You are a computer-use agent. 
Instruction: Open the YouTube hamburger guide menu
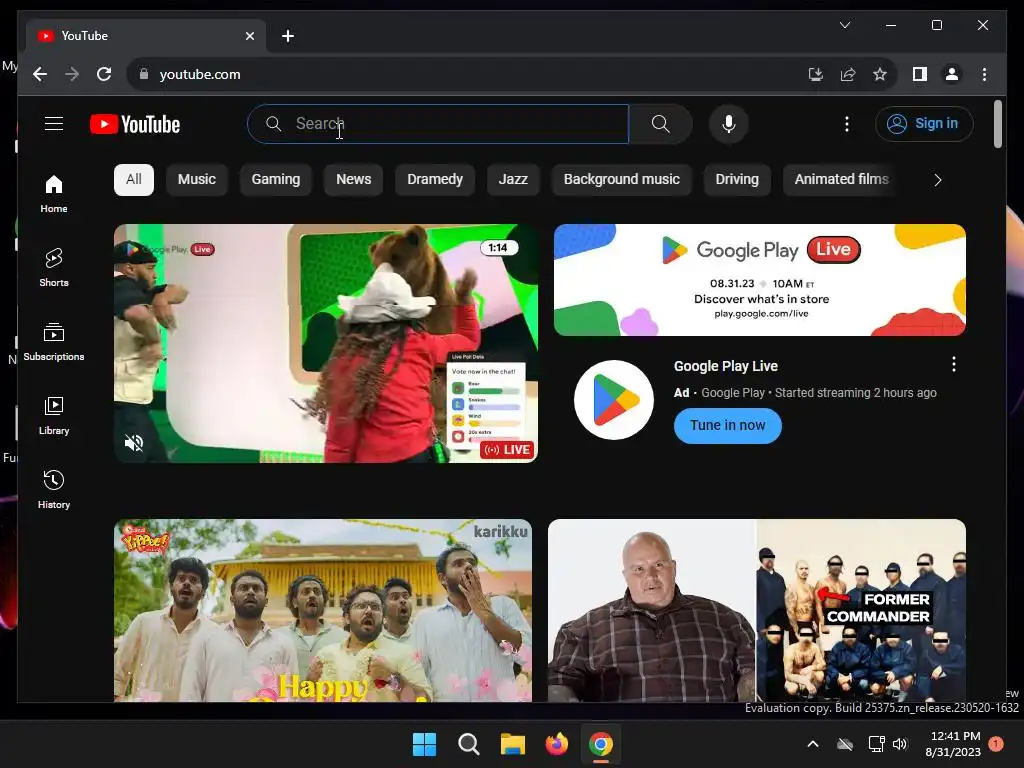54,123
